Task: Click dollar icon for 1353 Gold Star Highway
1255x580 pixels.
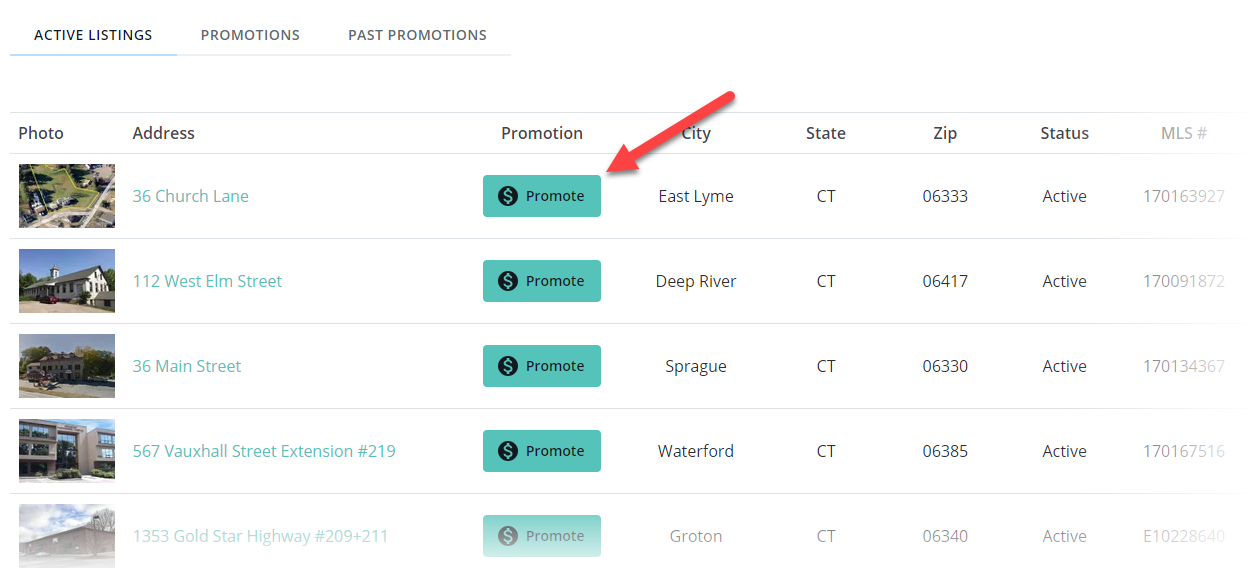Action: tap(508, 536)
